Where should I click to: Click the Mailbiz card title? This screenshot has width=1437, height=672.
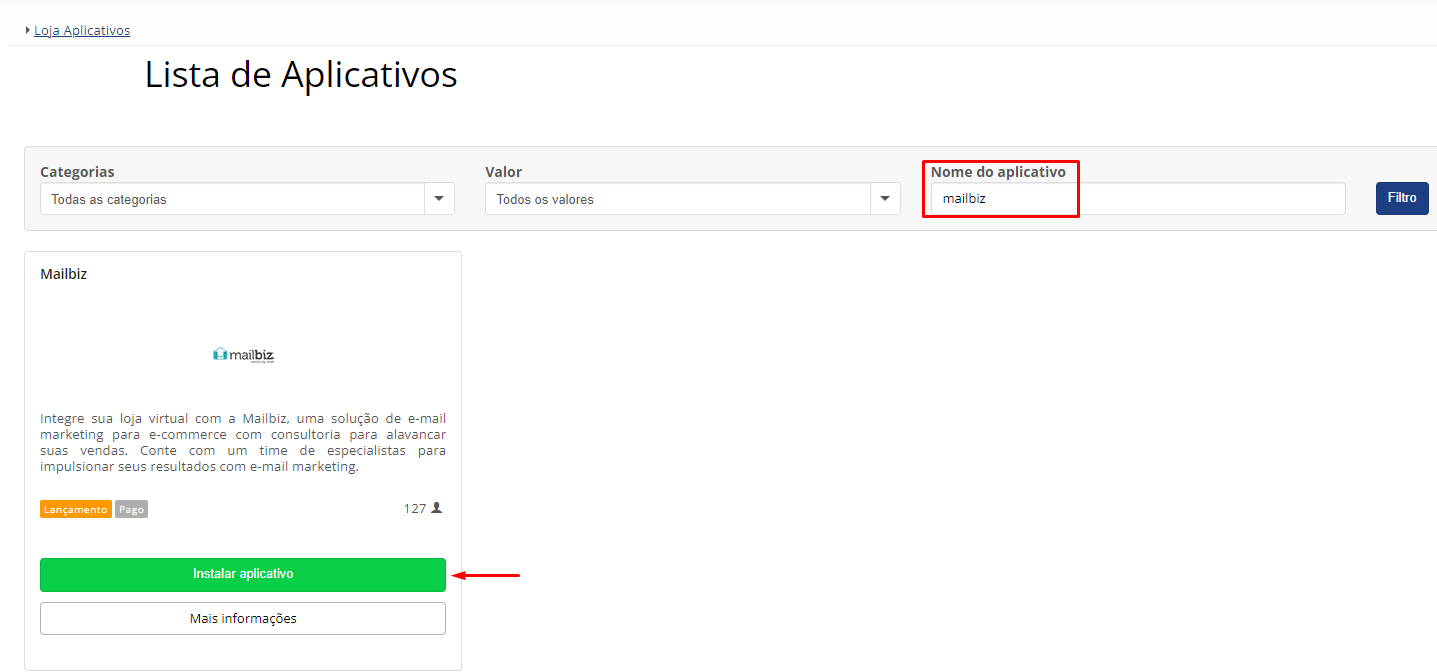tap(64, 274)
